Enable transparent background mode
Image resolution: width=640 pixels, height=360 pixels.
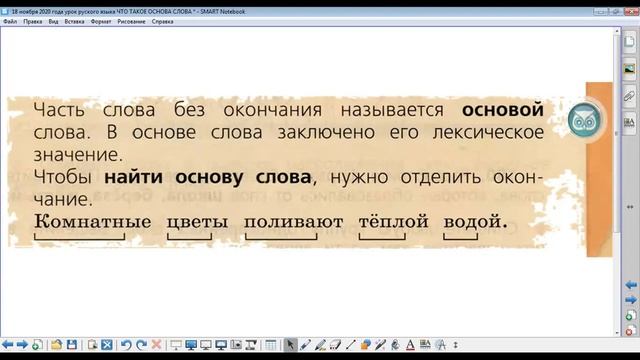206,345
